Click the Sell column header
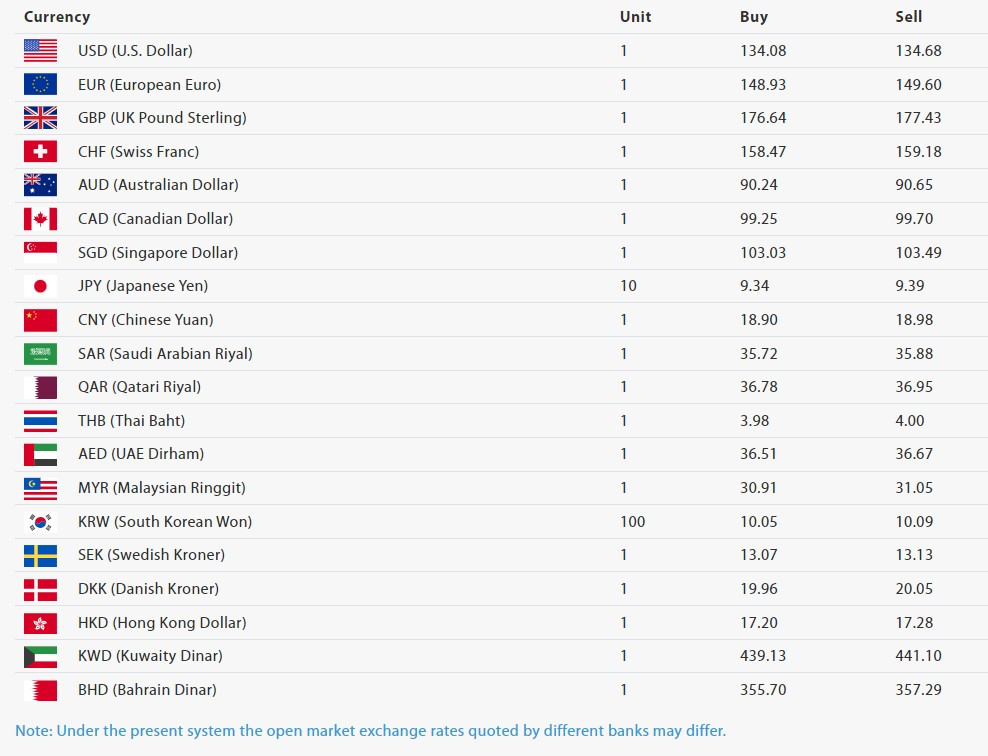The width and height of the screenshot is (988, 756). tap(909, 17)
